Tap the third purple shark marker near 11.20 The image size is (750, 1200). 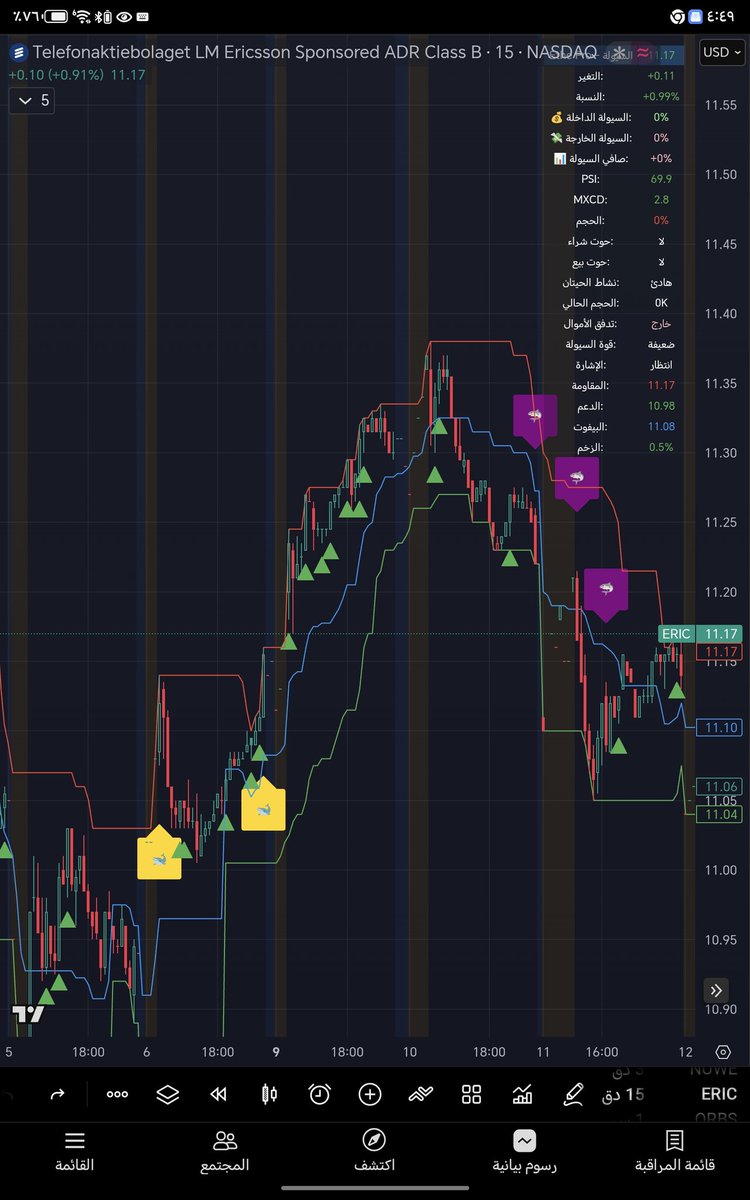click(x=605, y=593)
